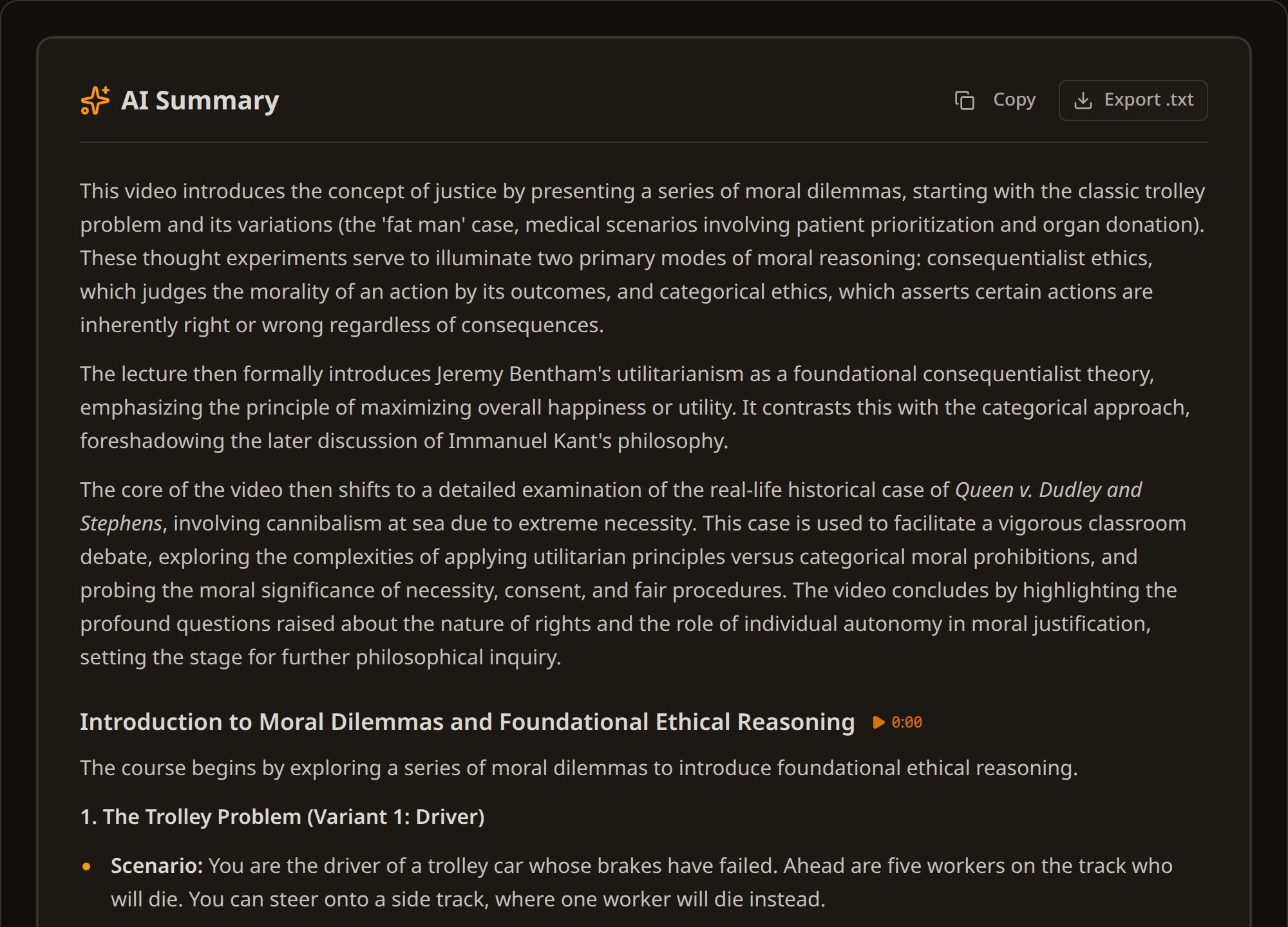The image size is (1288, 927).
Task: Click the paragraph starting The core of the video
Action: (633, 574)
